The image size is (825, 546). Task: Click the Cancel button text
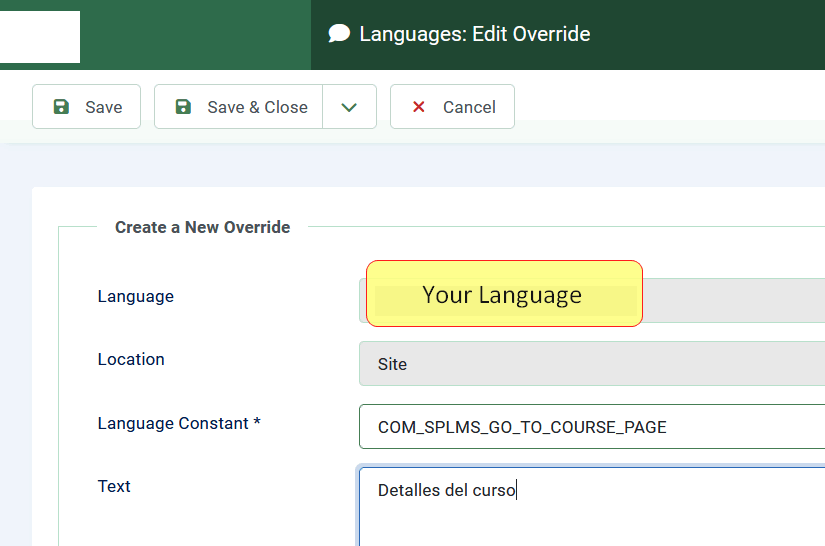(x=469, y=107)
